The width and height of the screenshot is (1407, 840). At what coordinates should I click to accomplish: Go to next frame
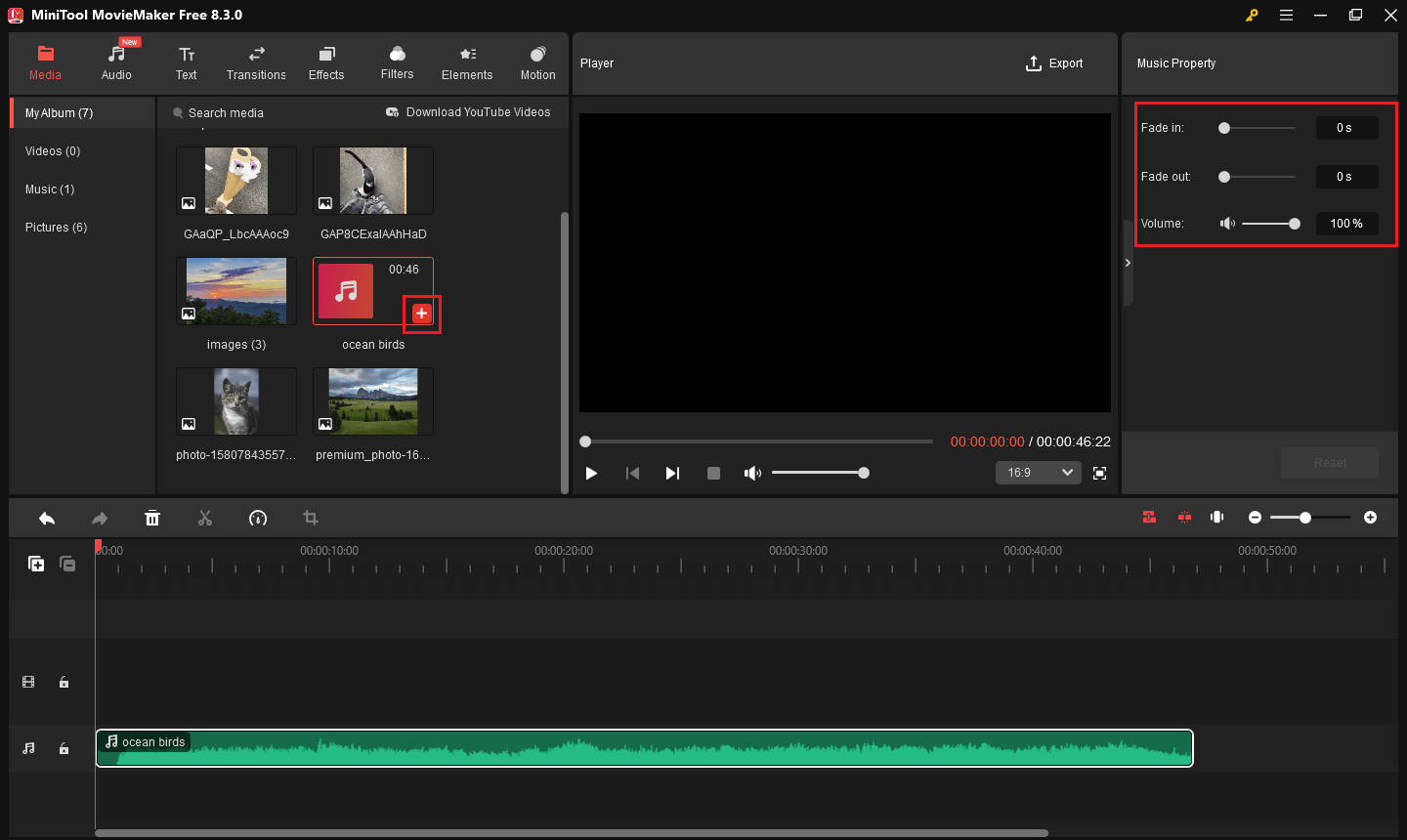point(672,473)
